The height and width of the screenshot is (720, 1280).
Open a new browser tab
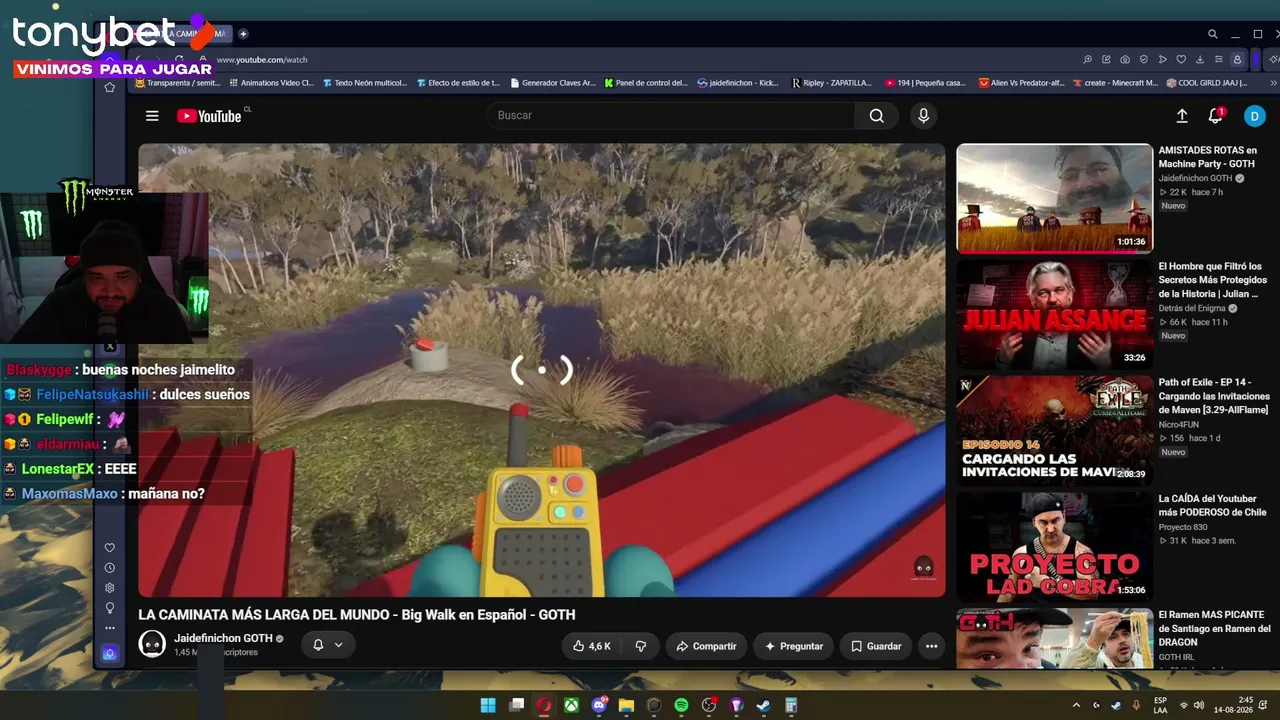click(x=243, y=34)
